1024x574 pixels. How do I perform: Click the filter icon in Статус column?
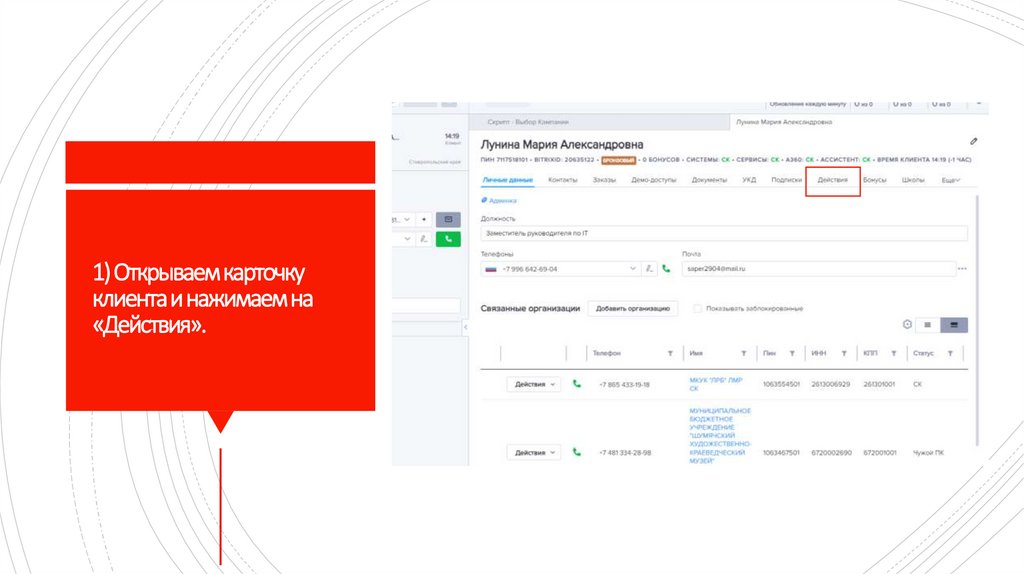tap(950, 353)
